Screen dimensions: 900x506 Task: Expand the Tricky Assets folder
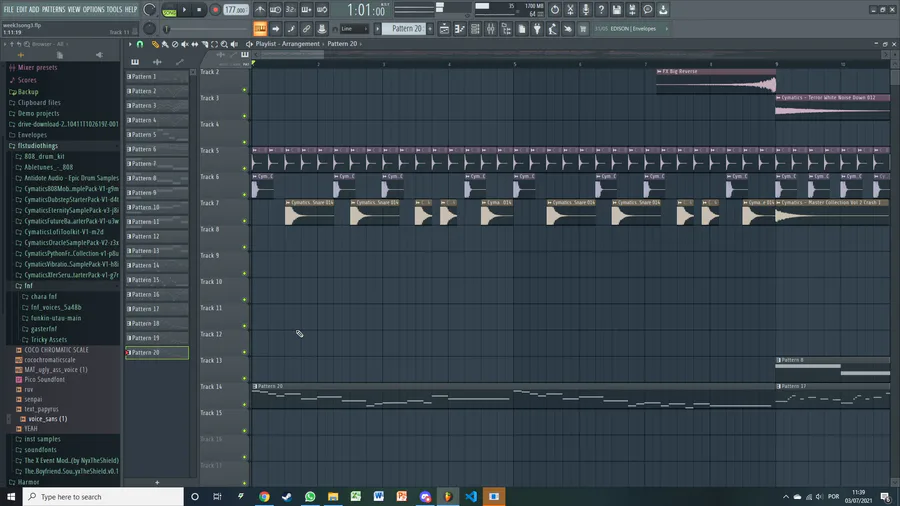[48, 340]
